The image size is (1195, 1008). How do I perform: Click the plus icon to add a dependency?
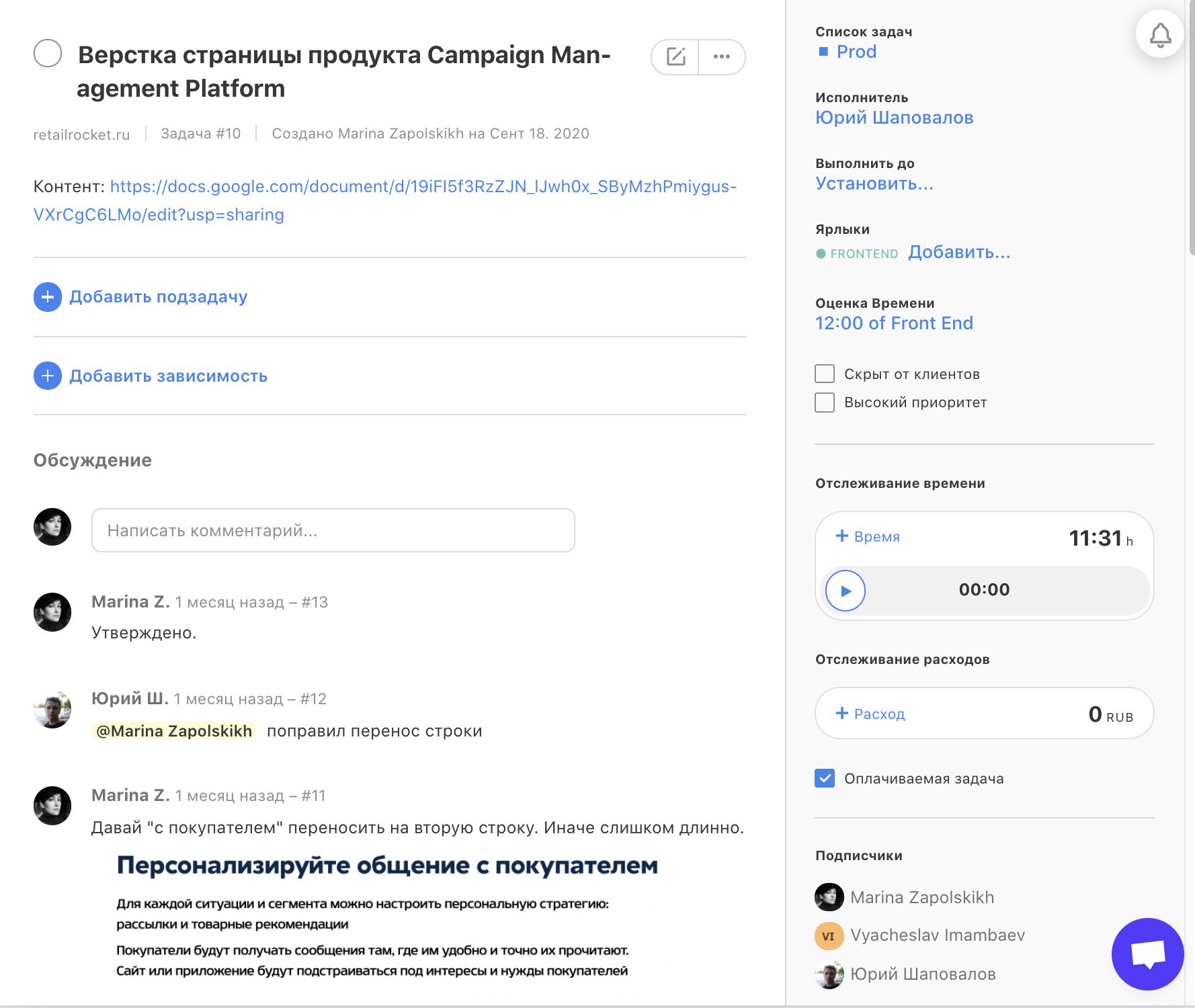coord(46,375)
